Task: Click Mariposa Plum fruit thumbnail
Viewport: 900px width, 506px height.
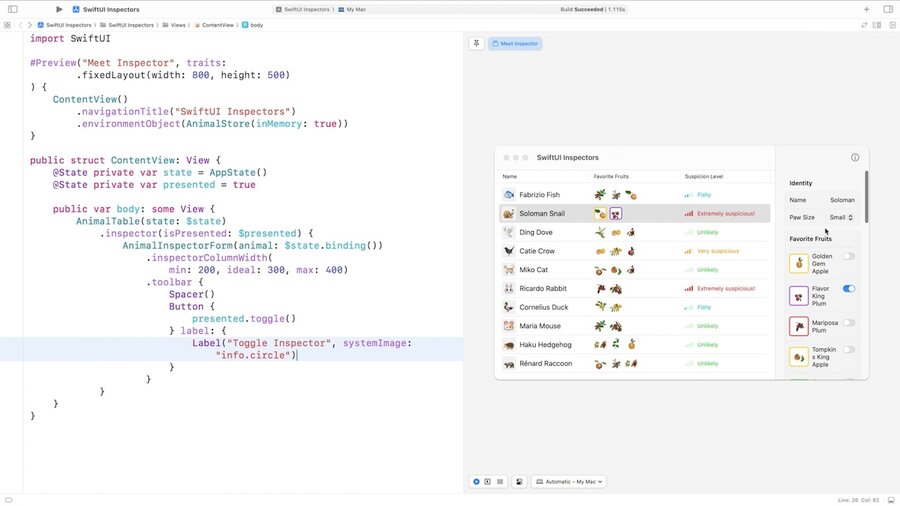Action: coord(798,326)
